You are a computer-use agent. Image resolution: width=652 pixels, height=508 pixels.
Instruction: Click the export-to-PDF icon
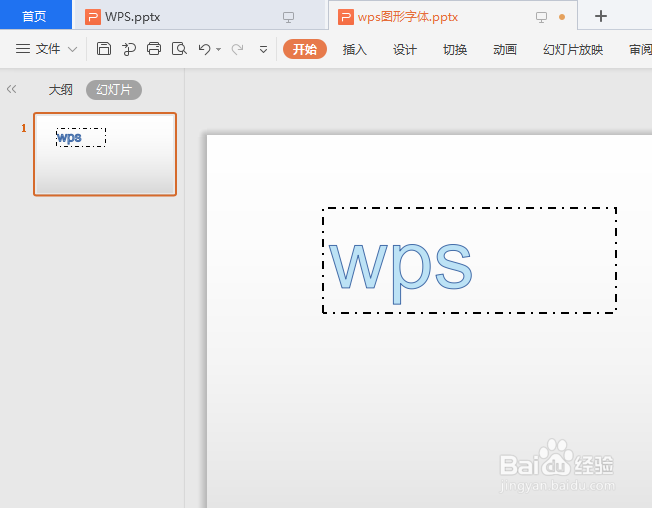(x=129, y=49)
